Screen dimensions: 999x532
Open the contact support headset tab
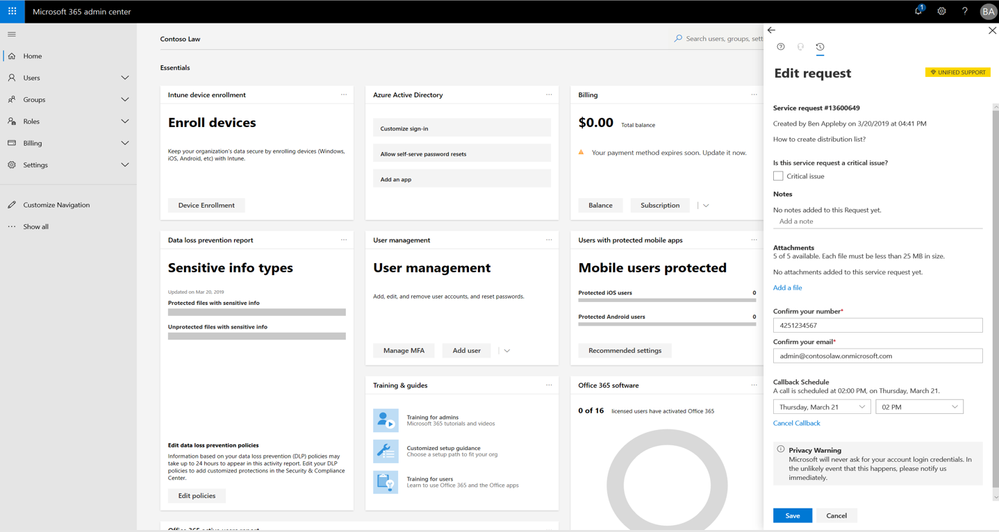[x=800, y=47]
